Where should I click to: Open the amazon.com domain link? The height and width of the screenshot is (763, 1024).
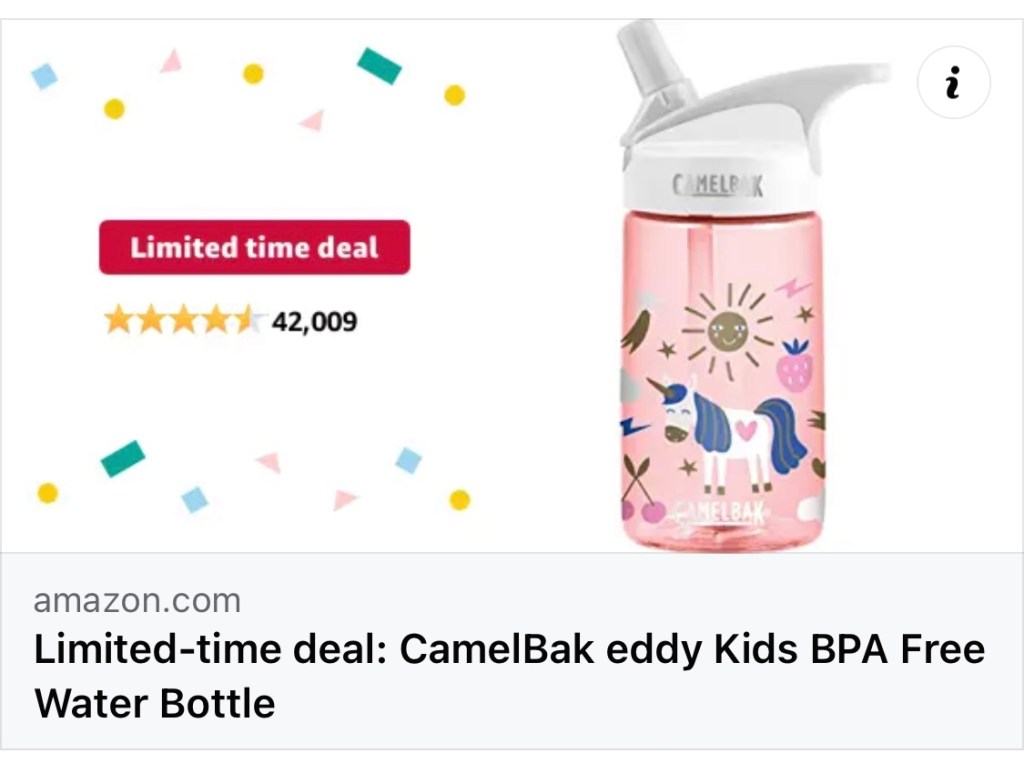click(x=137, y=601)
